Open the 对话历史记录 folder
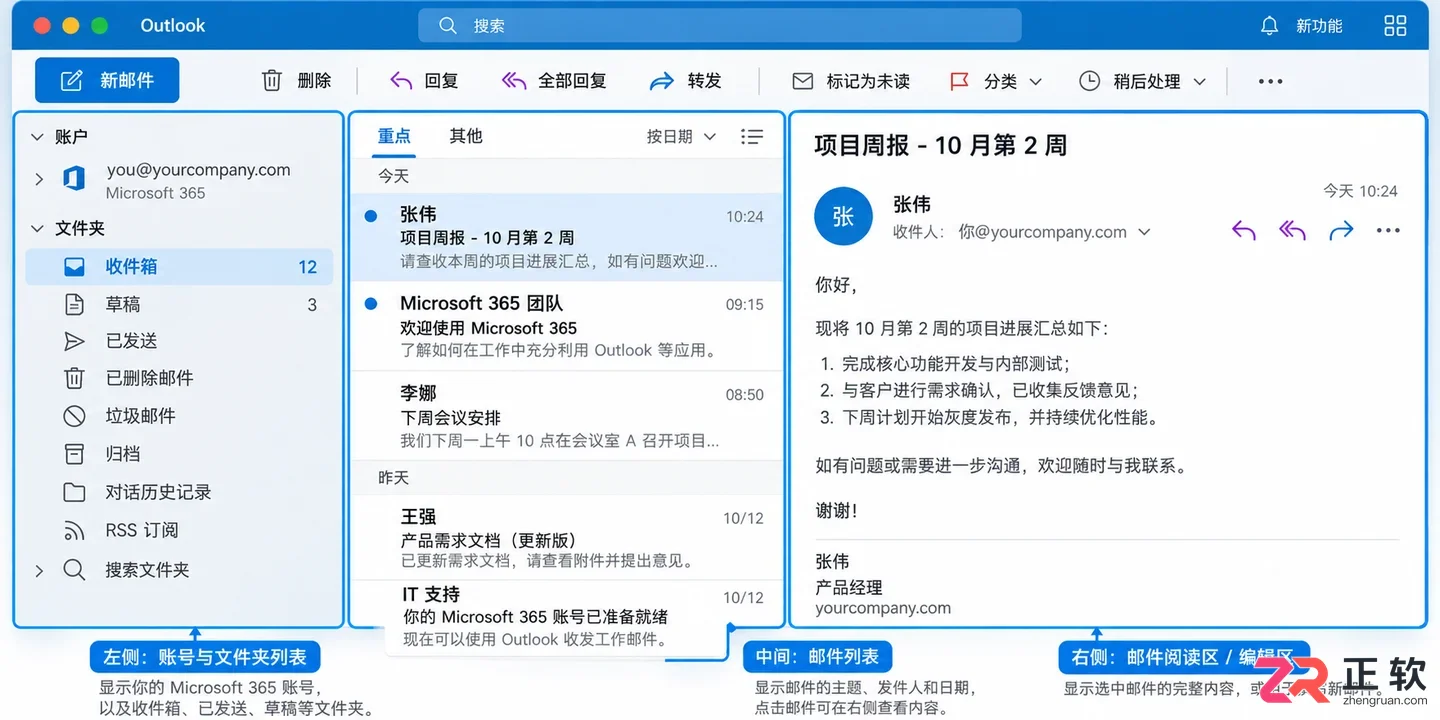This screenshot has height=720, width=1440. pos(179,492)
